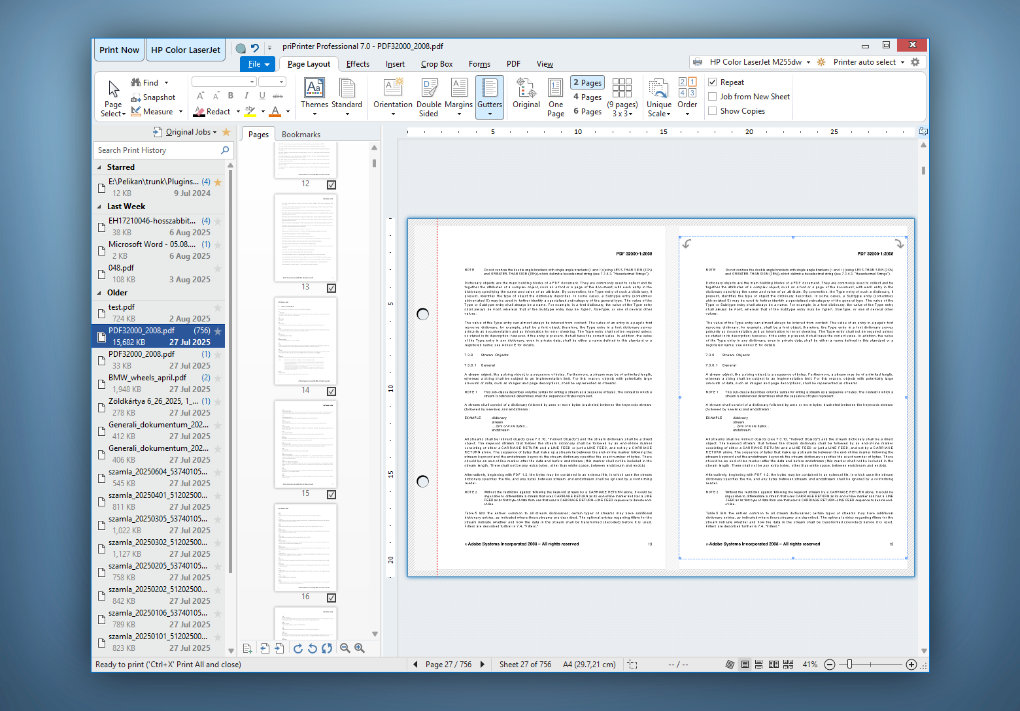Click the zoom slider handle in status bar

(849, 664)
